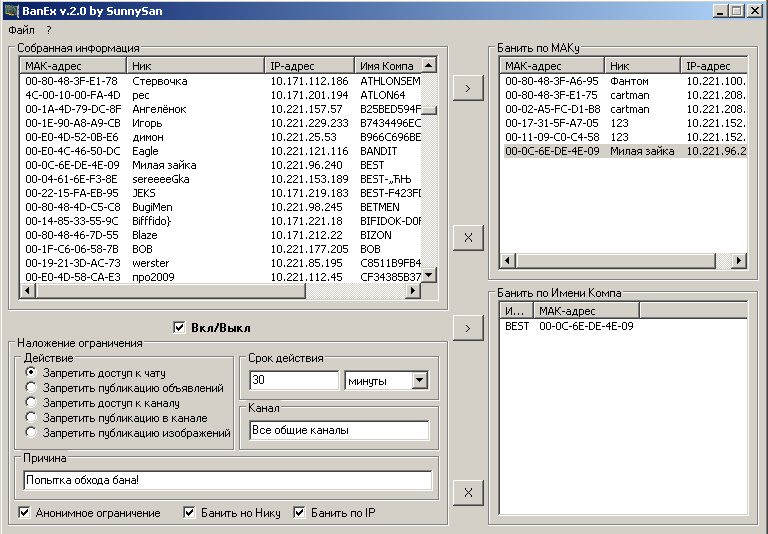768x534 pixels.
Task: Open the ? help menu
Action: [x=48, y=30]
